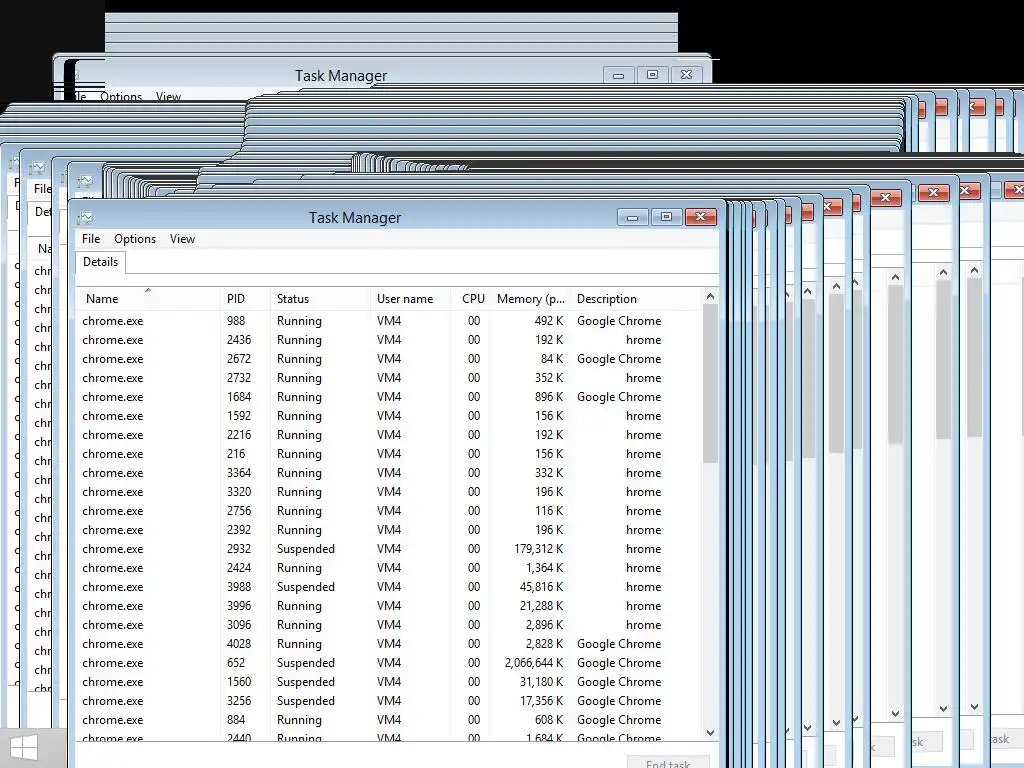Click the front Task Manager title bar icon
The image size is (1024, 768).
click(86, 217)
